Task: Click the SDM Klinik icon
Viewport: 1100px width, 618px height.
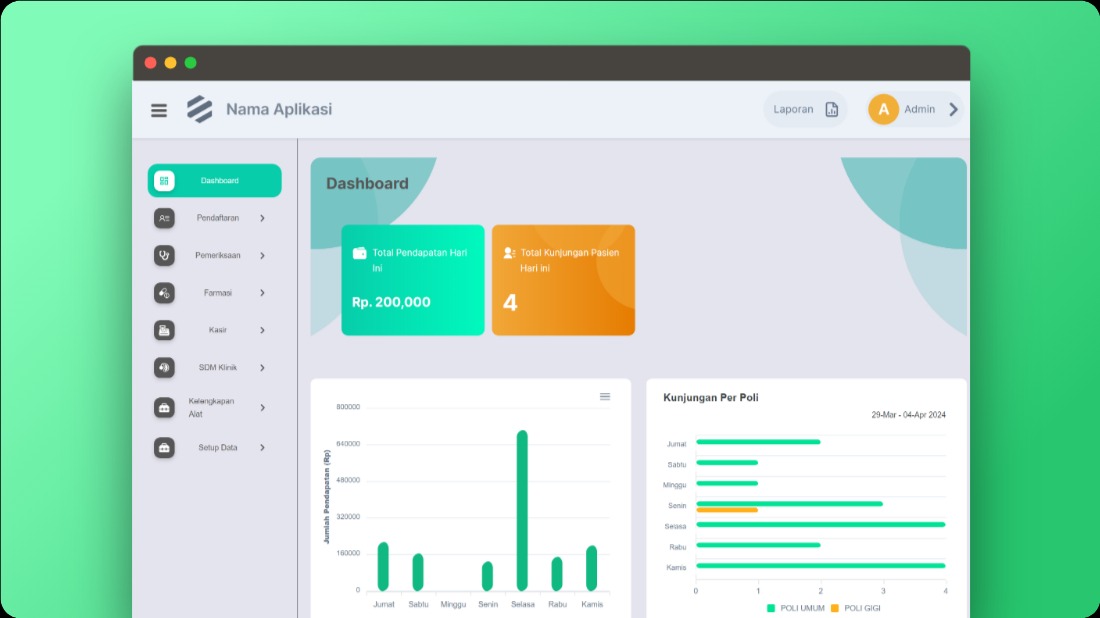Action: point(164,368)
